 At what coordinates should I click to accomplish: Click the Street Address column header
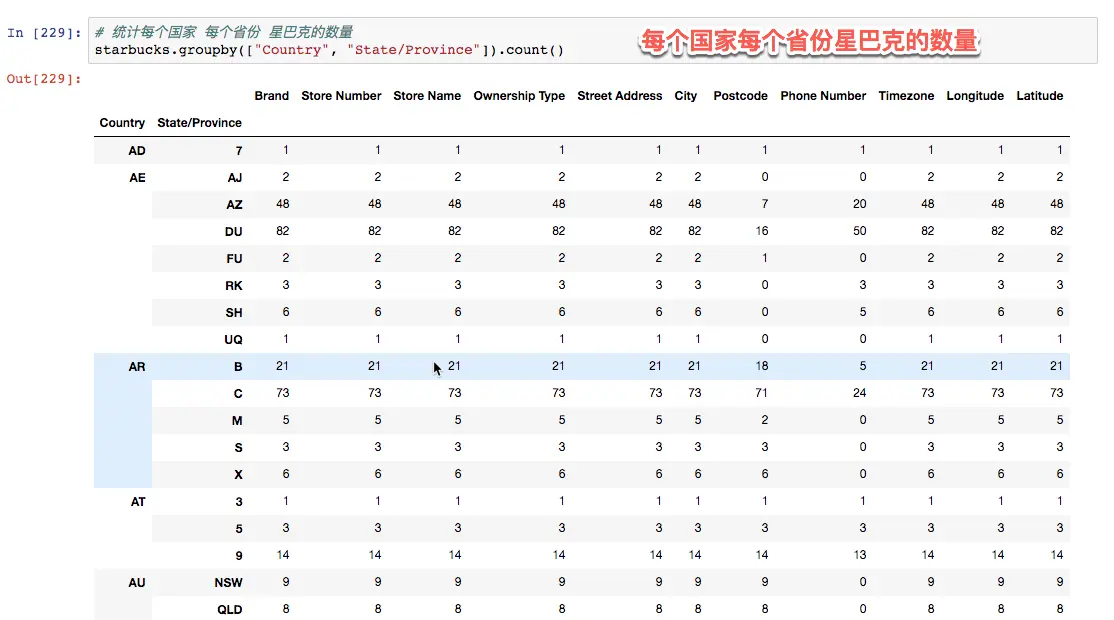620,96
